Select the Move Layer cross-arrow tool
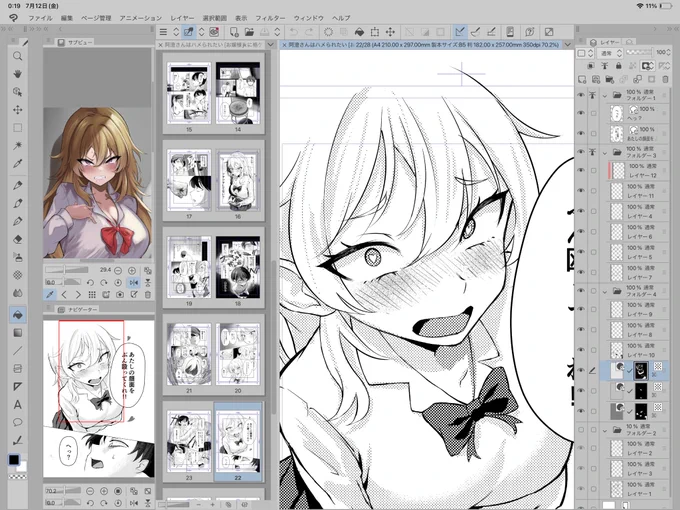Screen dimensions: 680x510 coord(17,110)
